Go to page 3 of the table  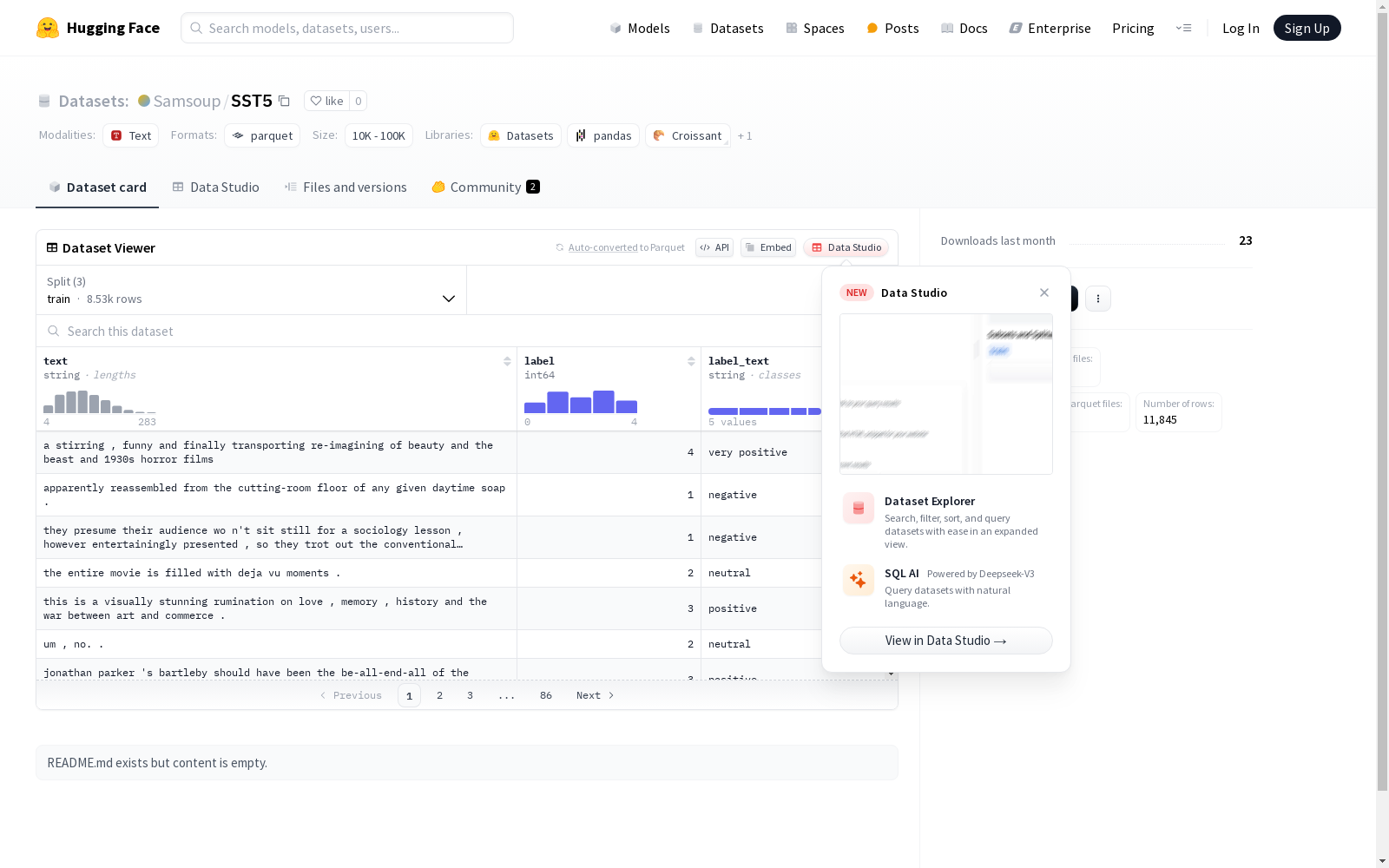pos(471,695)
